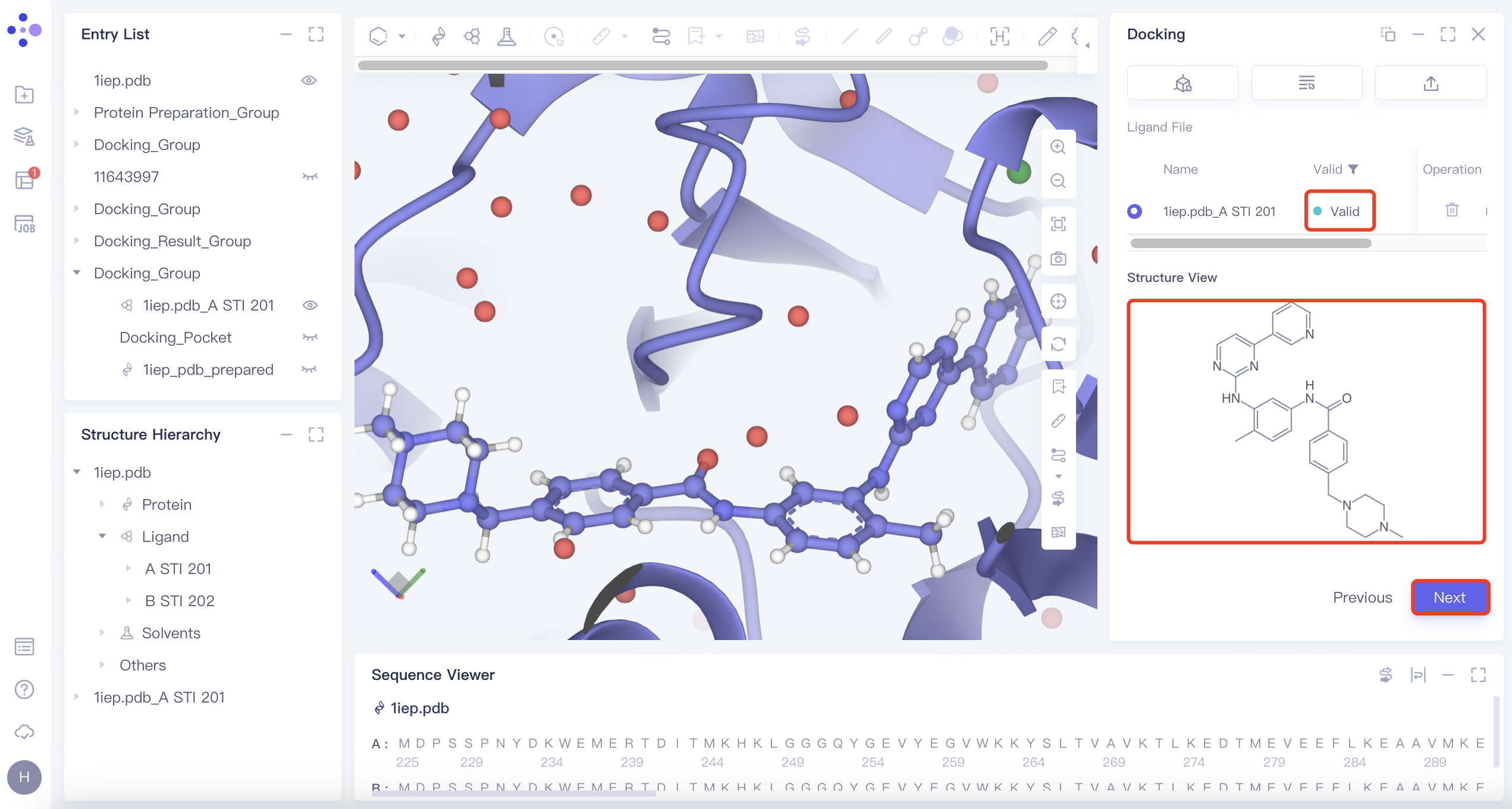Open the Valid filter in the Ligand File table
This screenshot has height=809, width=1512.
[1354, 169]
